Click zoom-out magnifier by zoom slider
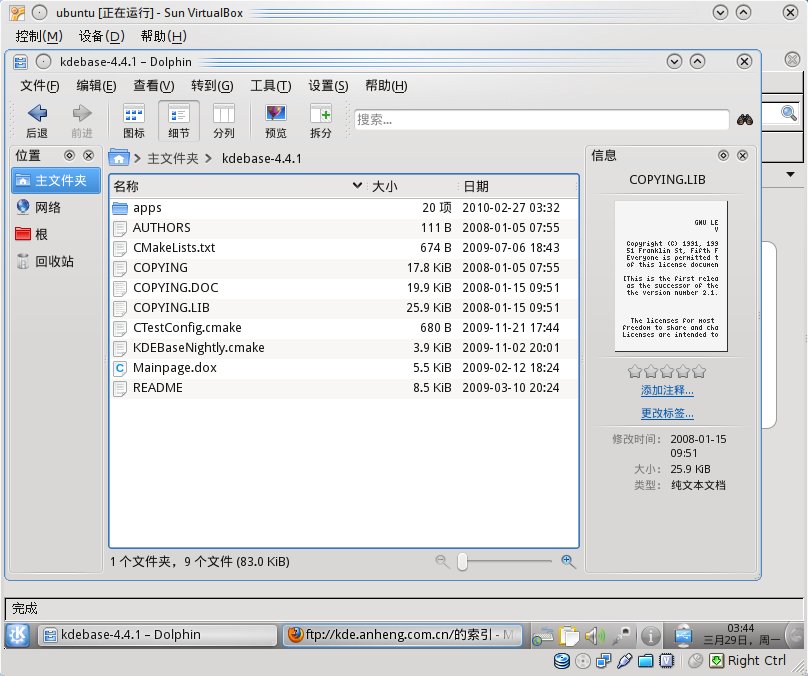Screen dimensions: 808x676 [442, 561]
